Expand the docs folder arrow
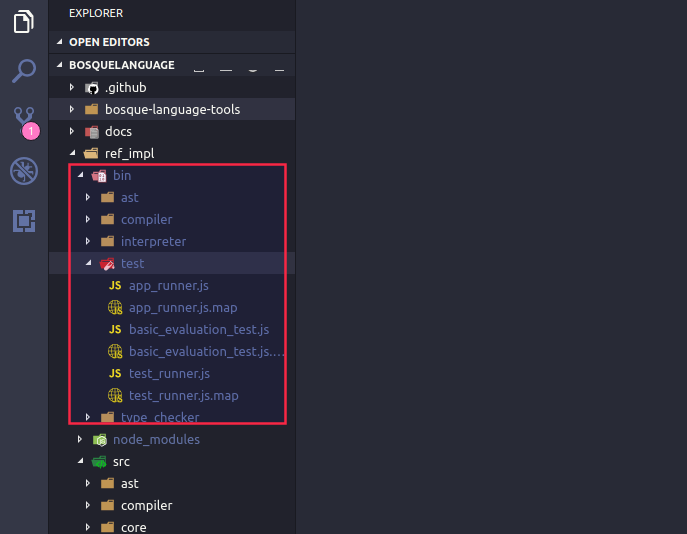 tap(72, 132)
